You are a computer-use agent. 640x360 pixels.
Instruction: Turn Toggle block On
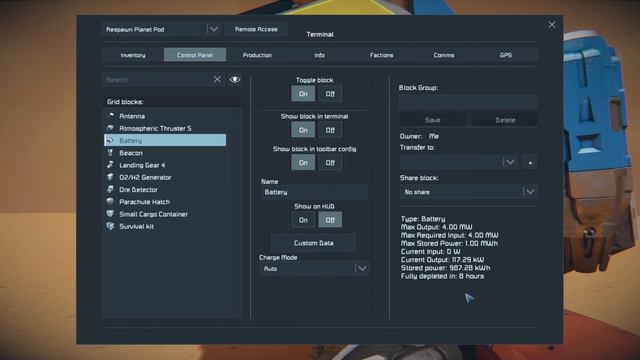click(x=303, y=94)
